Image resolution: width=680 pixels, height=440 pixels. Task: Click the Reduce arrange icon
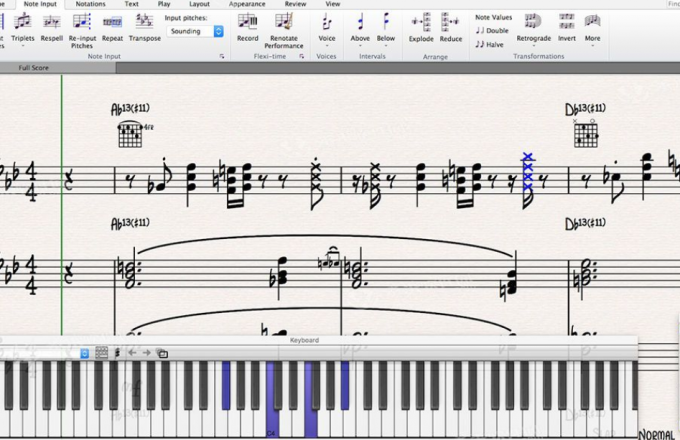pos(451,21)
